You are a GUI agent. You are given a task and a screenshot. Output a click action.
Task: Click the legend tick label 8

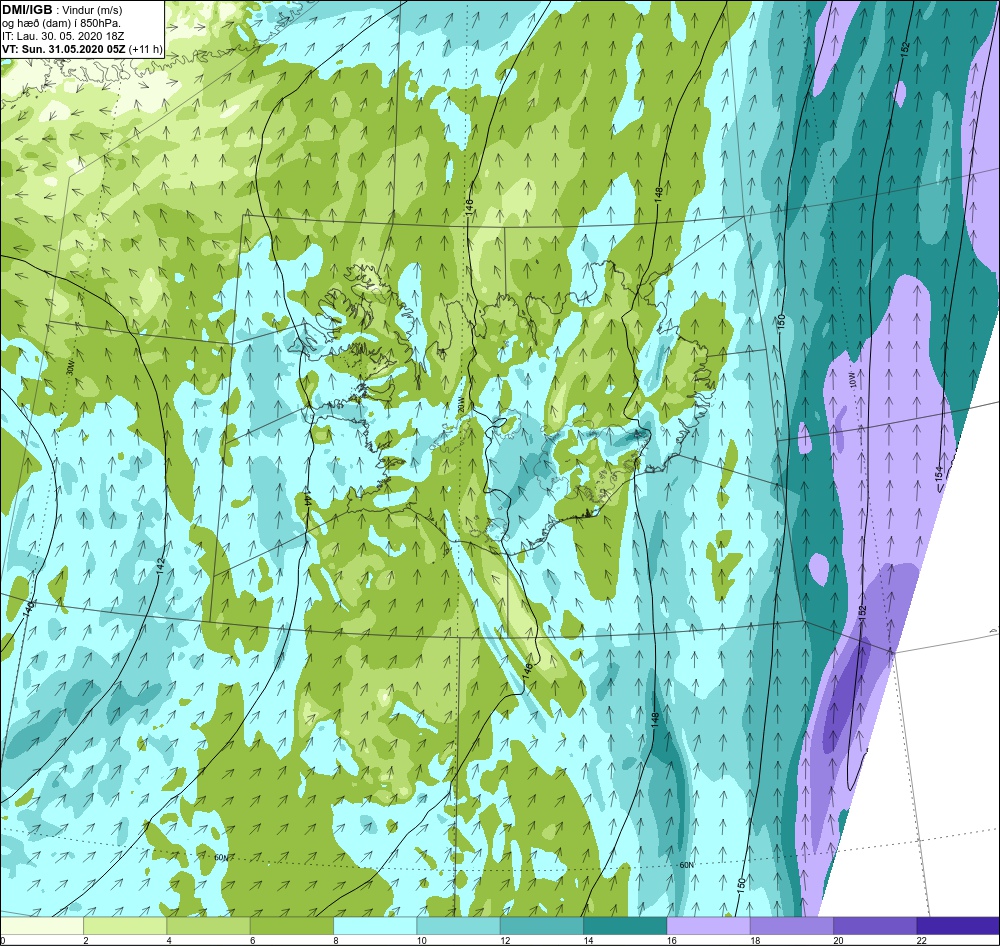[335, 940]
